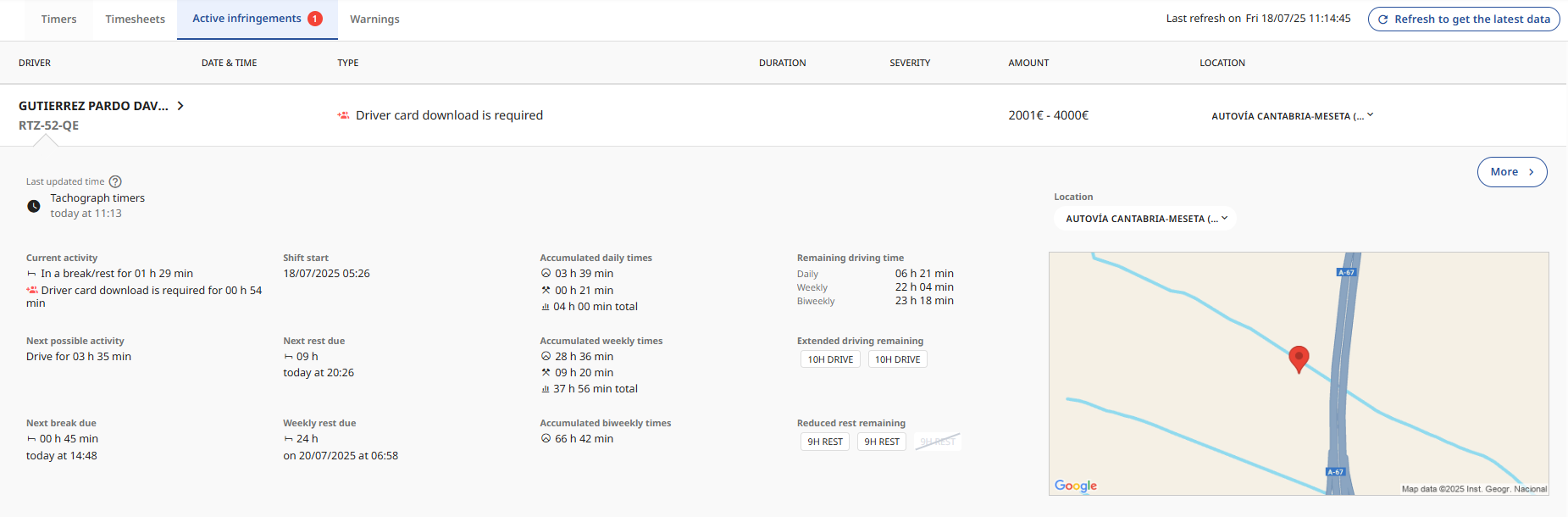Click the Google logo on the map
Screen dimensions: 1568x517
tap(1075, 486)
